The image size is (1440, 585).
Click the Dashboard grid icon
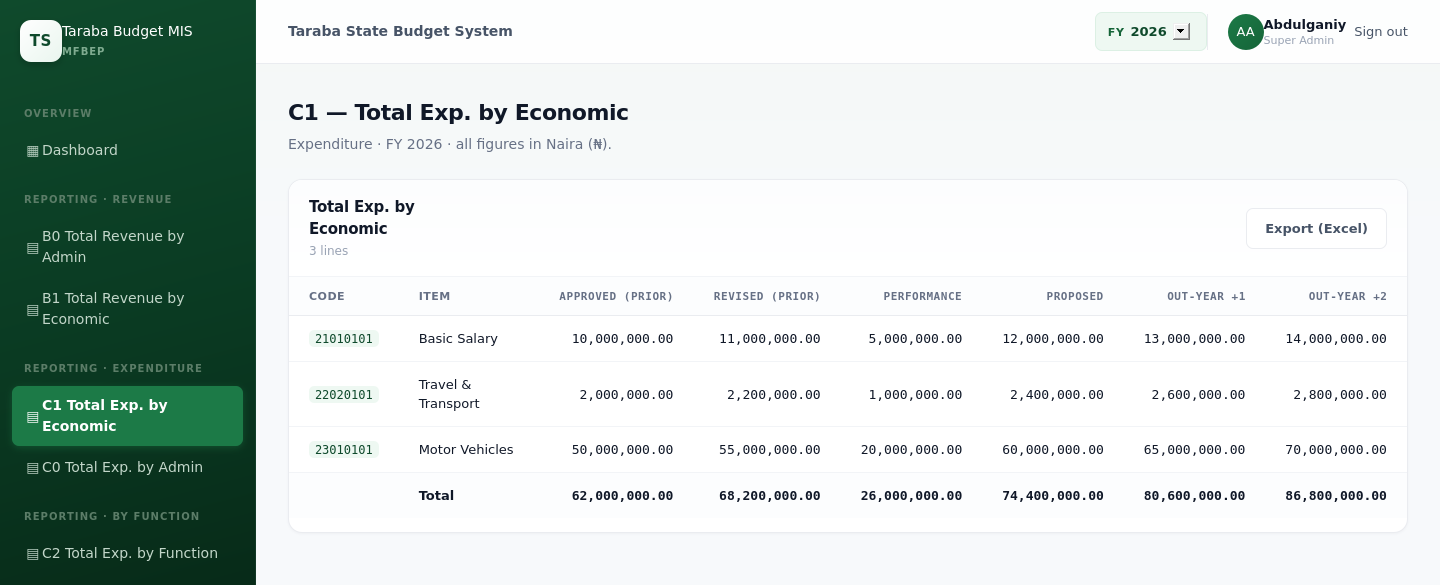pos(33,150)
